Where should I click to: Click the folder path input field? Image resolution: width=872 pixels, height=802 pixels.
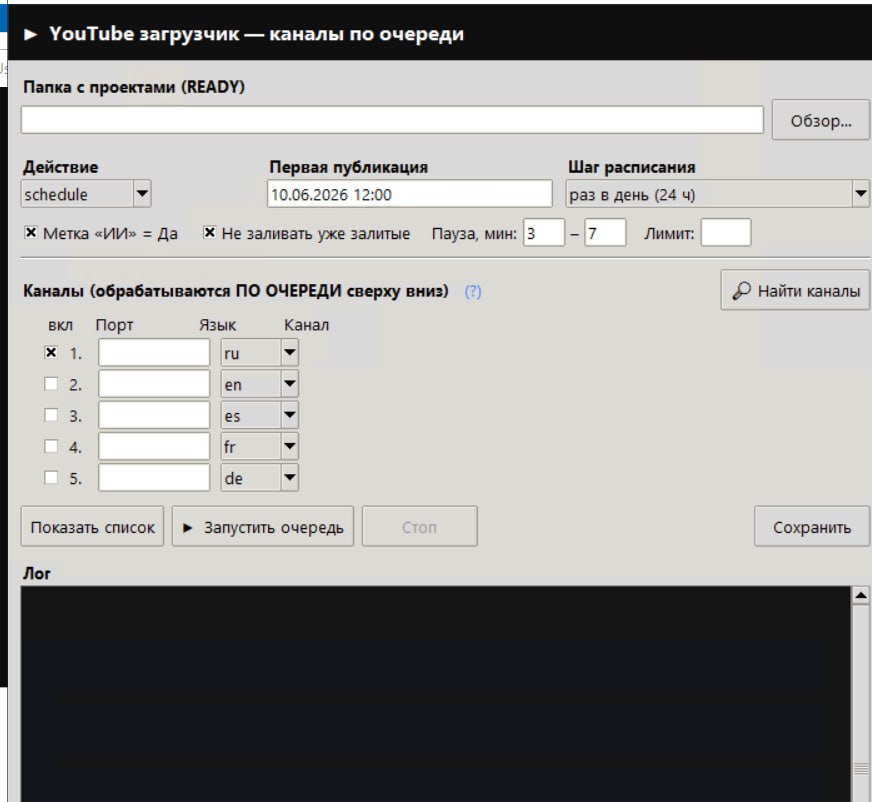pos(392,120)
